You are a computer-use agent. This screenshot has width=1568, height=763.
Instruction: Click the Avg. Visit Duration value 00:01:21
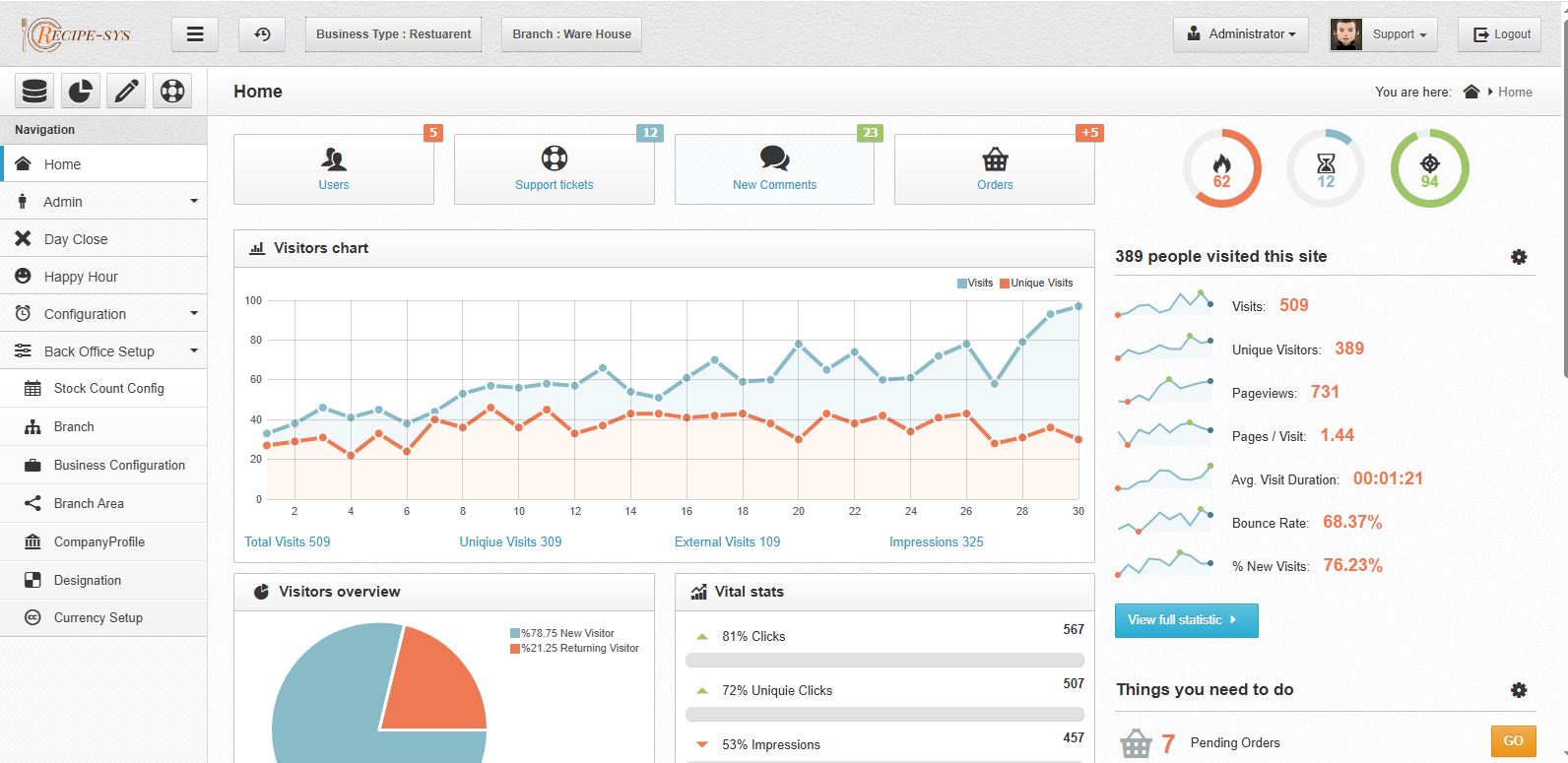click(1388, 478)
